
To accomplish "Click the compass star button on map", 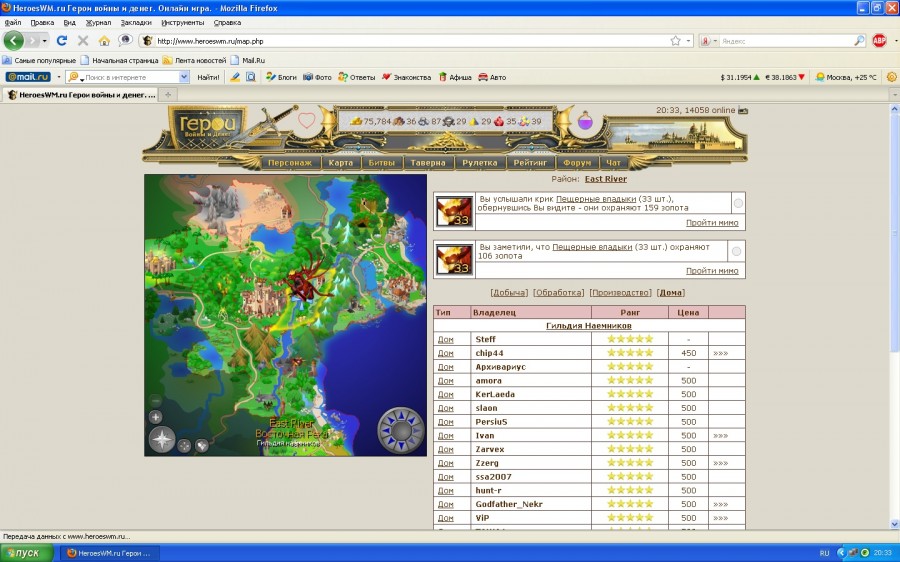I will tap(162, 440).
